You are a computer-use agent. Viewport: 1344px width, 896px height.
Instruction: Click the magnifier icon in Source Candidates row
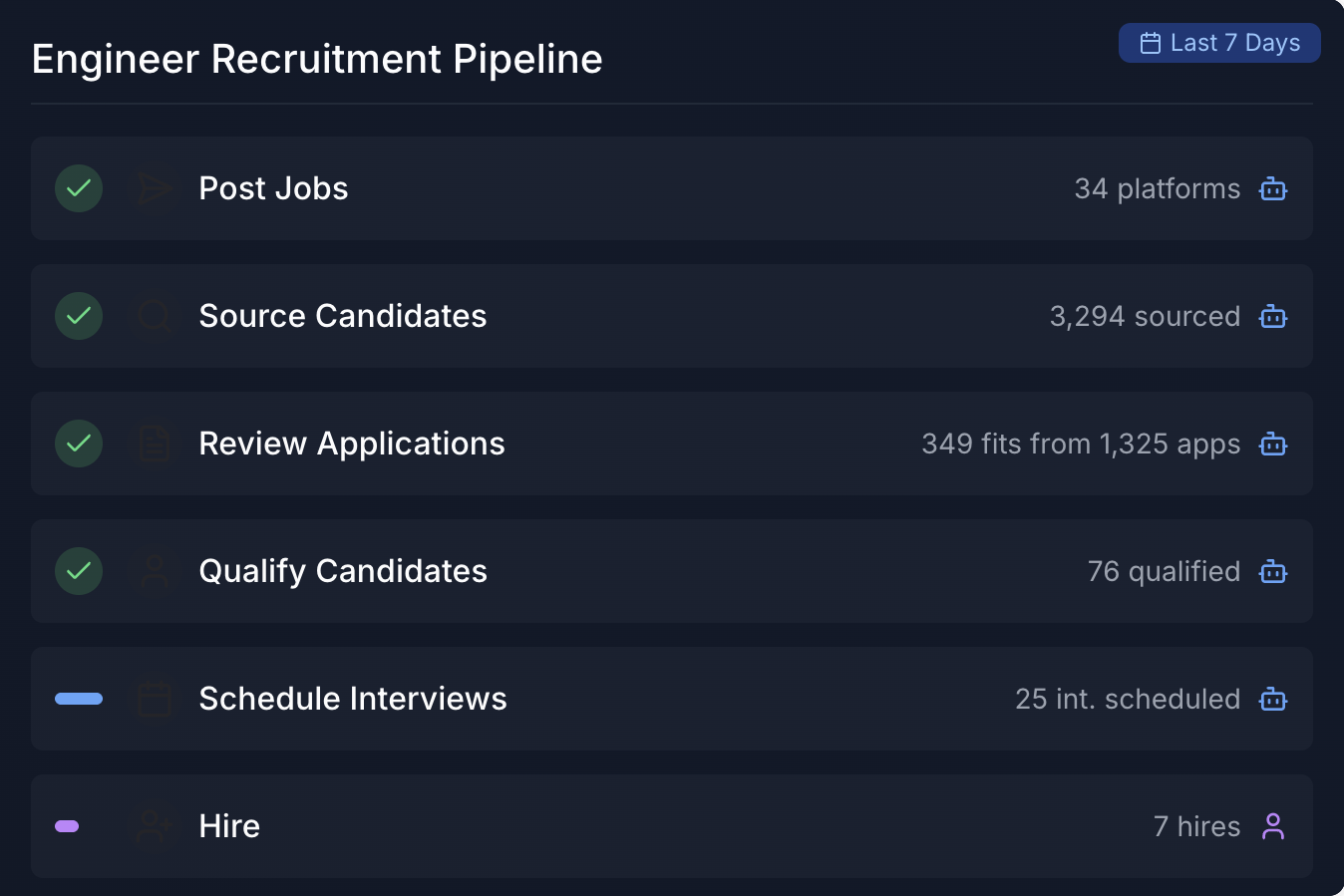(x=154, y=316)
